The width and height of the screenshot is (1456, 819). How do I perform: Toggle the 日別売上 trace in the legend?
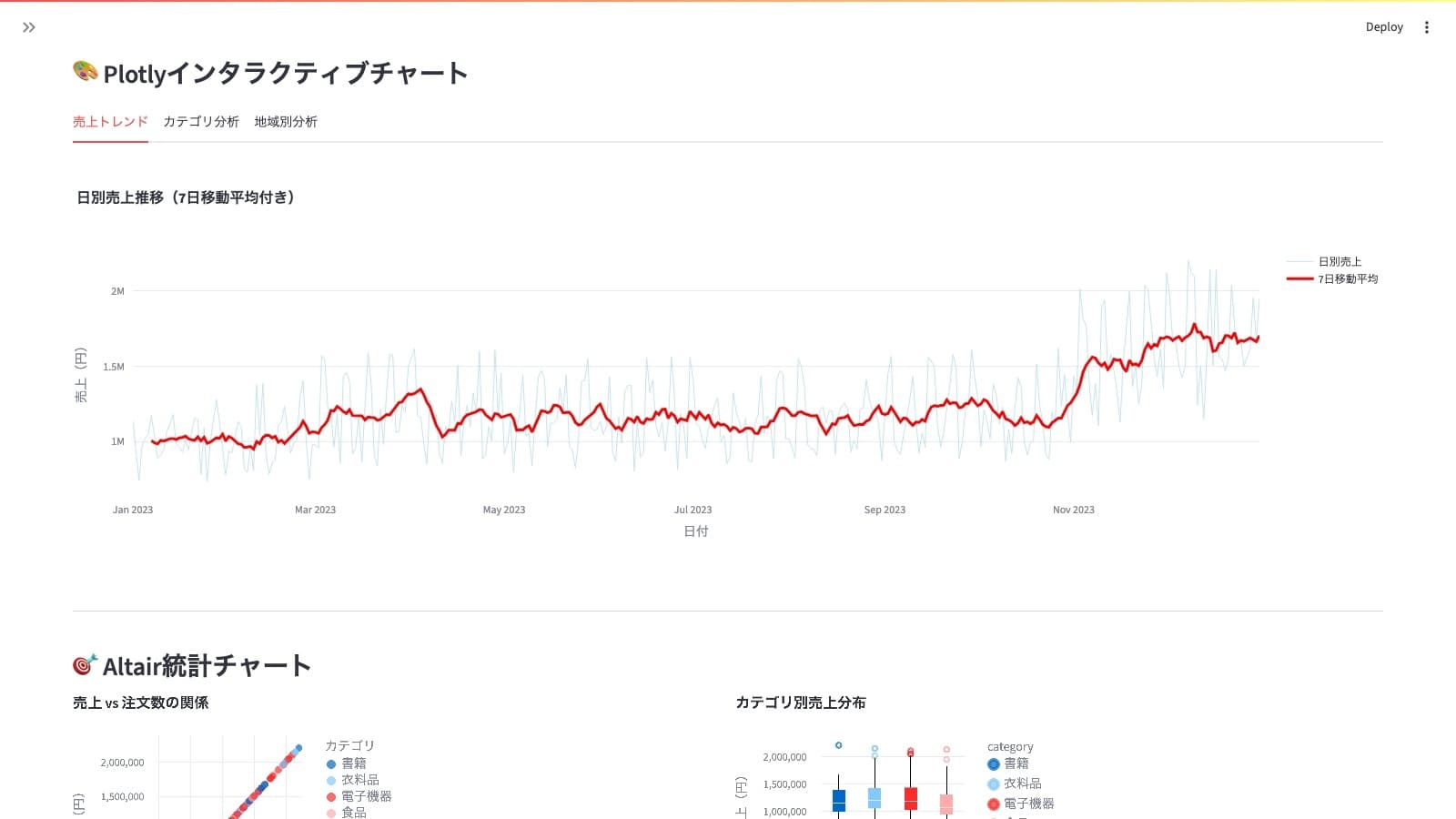(x=1340, y=262)
